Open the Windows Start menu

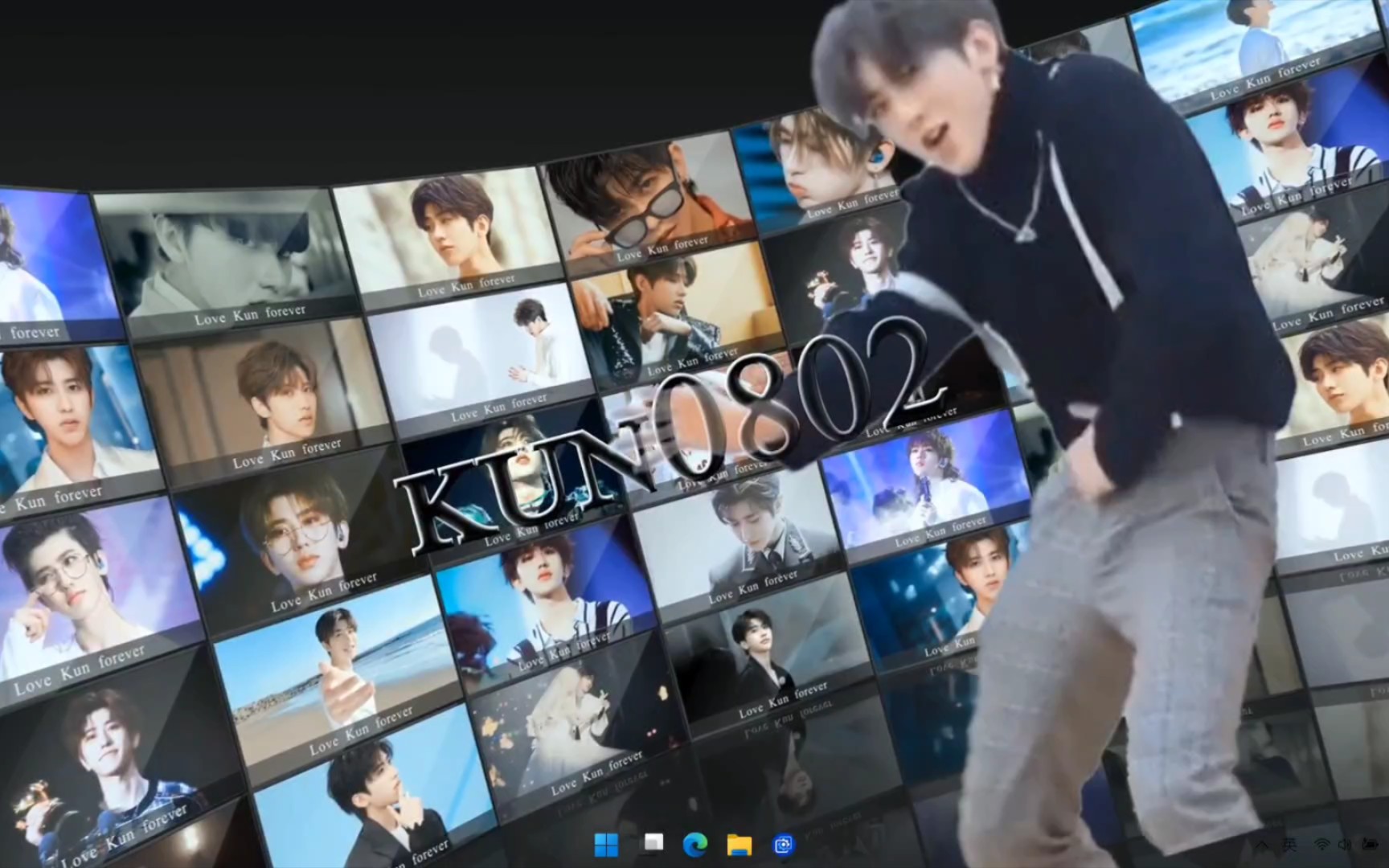pos(606,845)
